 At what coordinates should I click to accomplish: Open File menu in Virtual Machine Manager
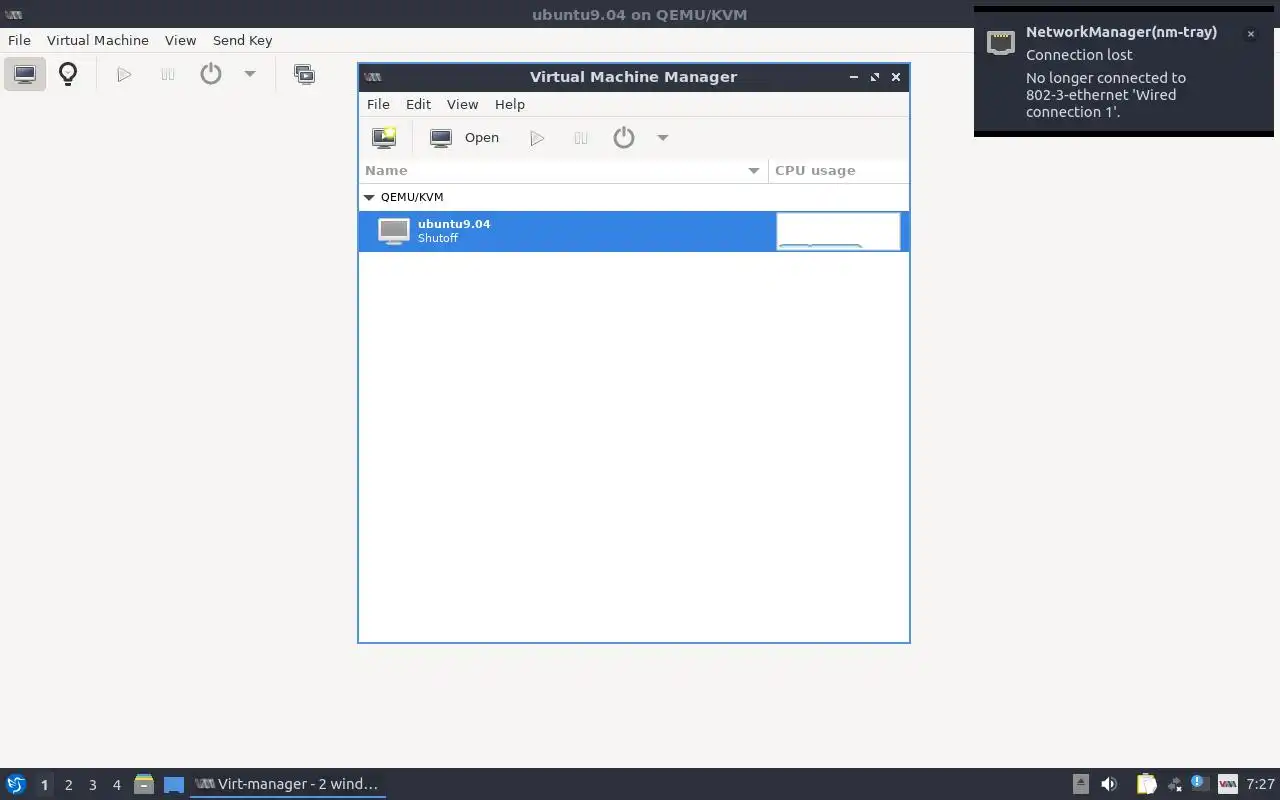pos(378,104)
